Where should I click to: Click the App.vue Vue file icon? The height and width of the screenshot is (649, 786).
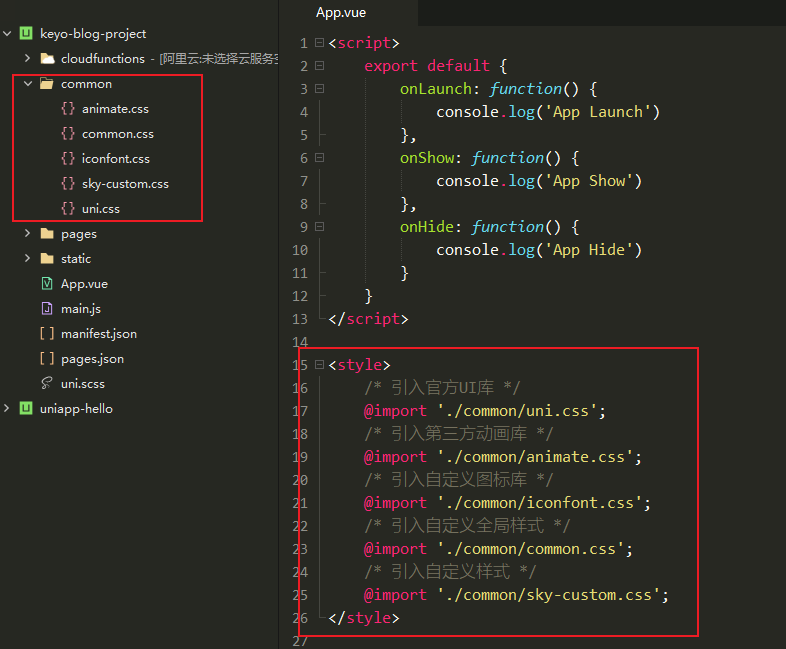(x=47, y=284)
